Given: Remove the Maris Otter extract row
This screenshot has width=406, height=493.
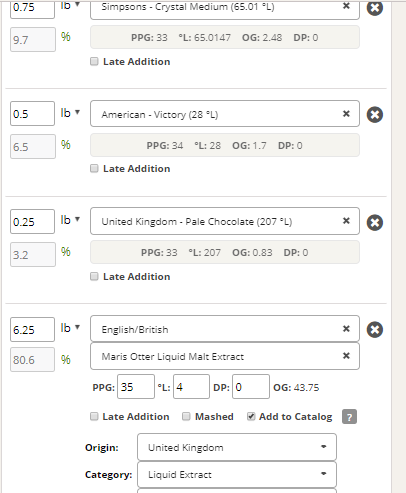Looking at the screenshot, I should tap(375, 330).
